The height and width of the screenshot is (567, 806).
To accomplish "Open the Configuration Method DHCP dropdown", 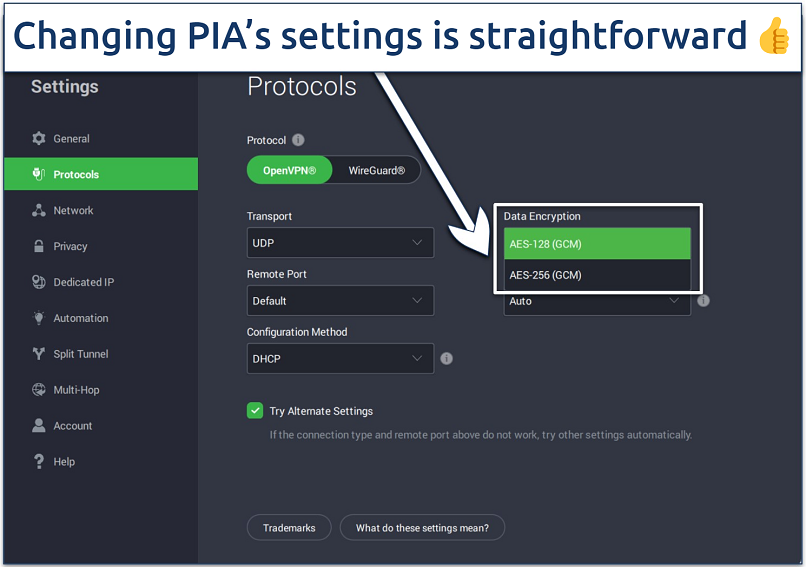I will pos(340,358).
